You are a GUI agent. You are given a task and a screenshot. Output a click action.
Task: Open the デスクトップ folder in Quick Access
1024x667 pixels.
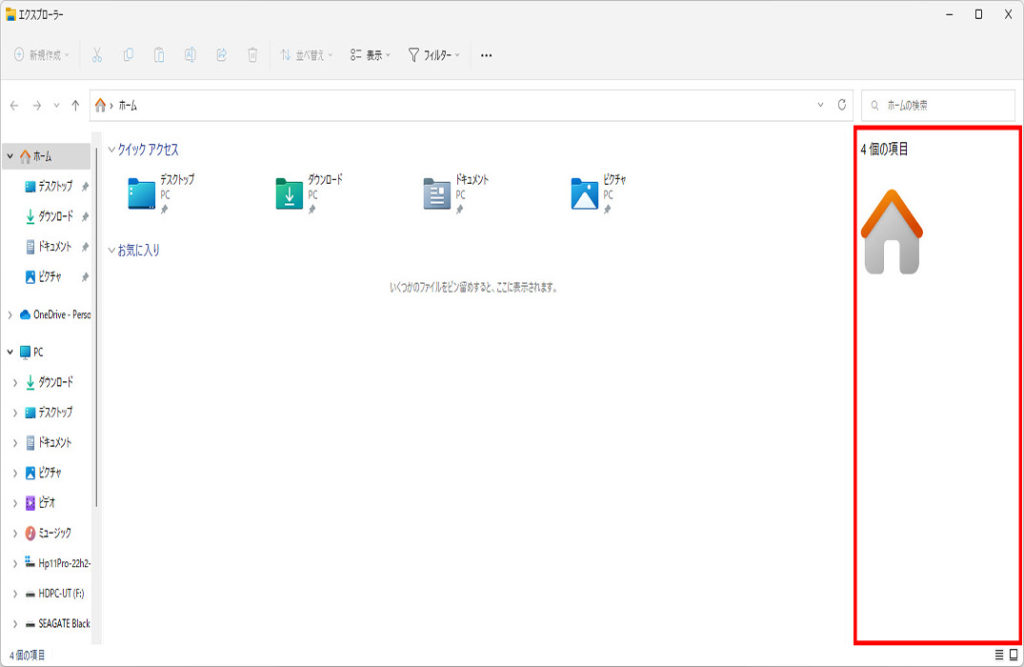coord(143,194)
